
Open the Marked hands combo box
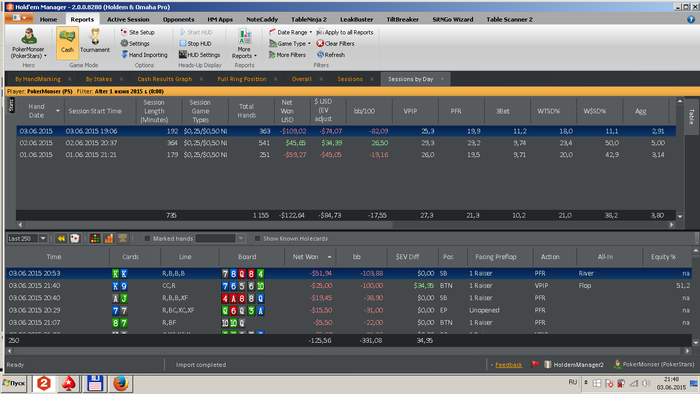220,238
